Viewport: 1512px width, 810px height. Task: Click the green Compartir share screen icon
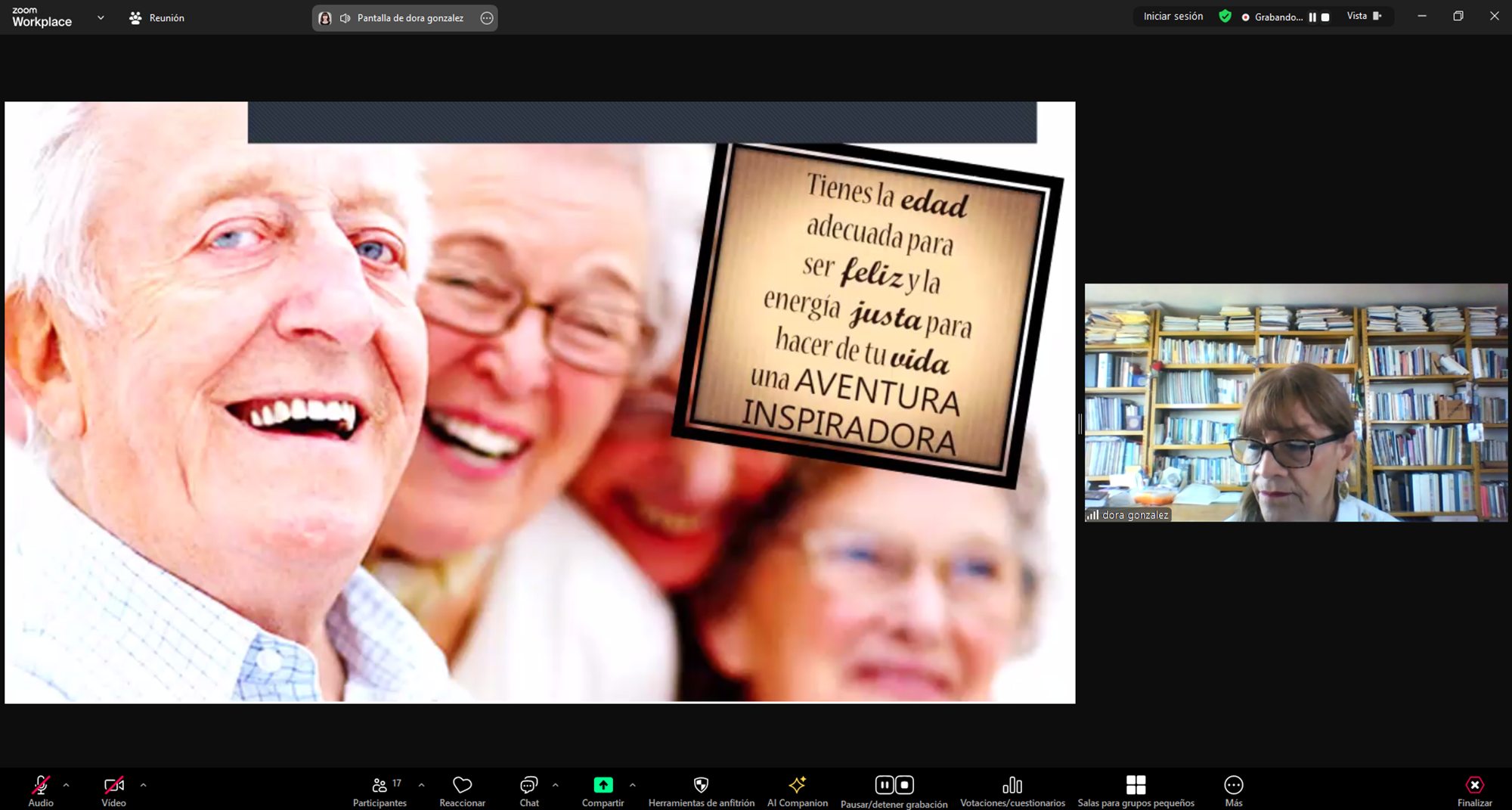[x=603, y=785]
